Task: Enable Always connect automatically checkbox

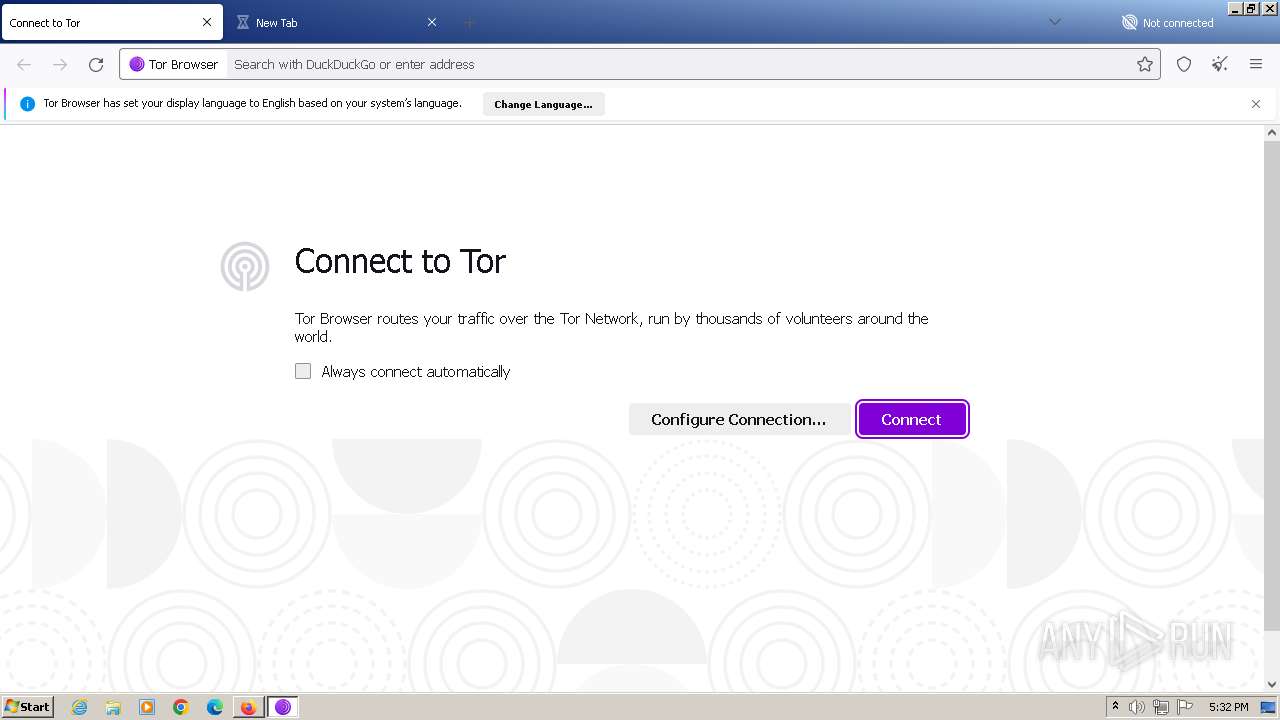Action: coord(303,371)
